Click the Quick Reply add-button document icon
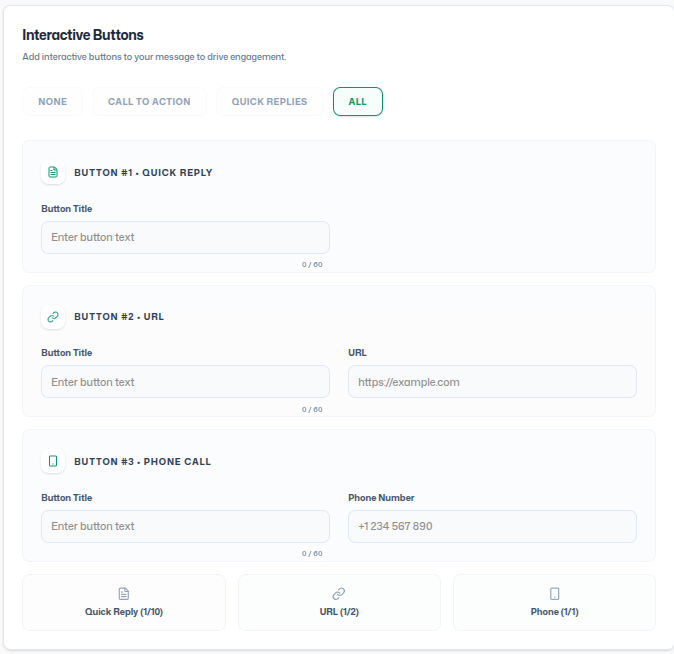The height and width of the screenshot is (654, 674). coord(124,594)
